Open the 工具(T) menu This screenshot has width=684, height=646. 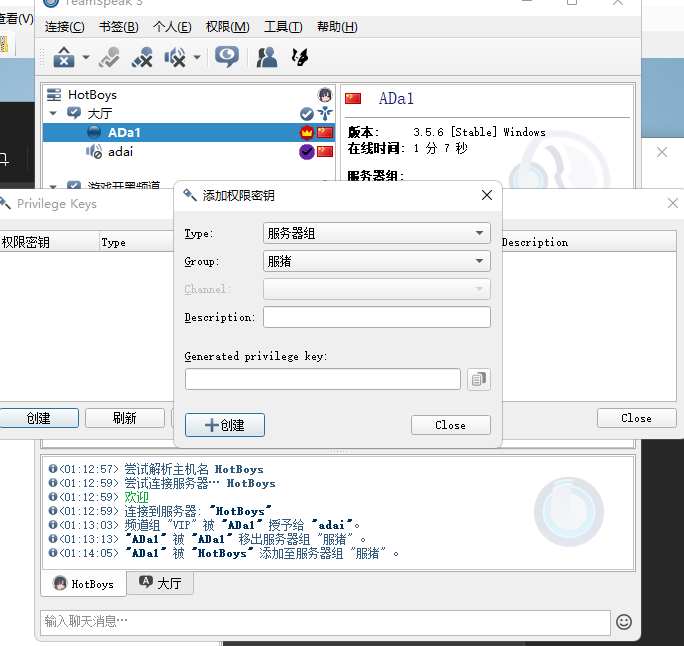point(283,27)
